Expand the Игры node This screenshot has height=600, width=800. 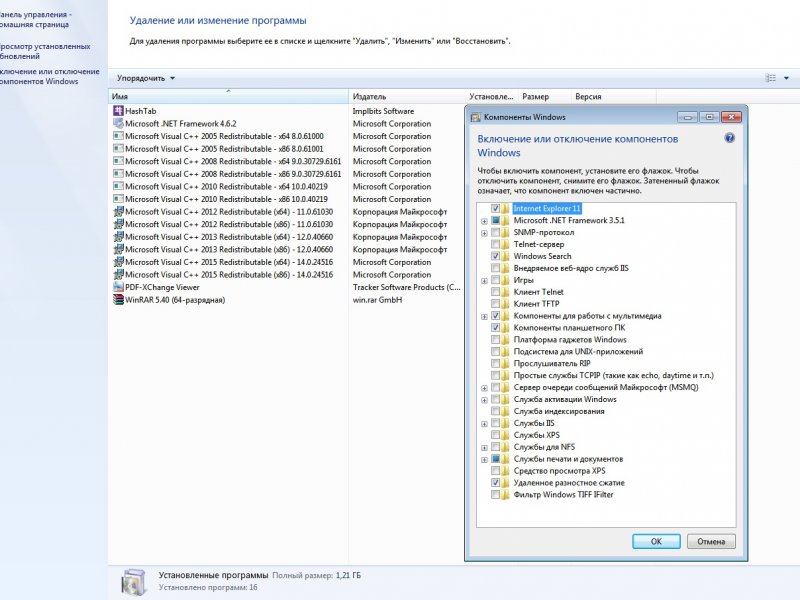[484, 281]
